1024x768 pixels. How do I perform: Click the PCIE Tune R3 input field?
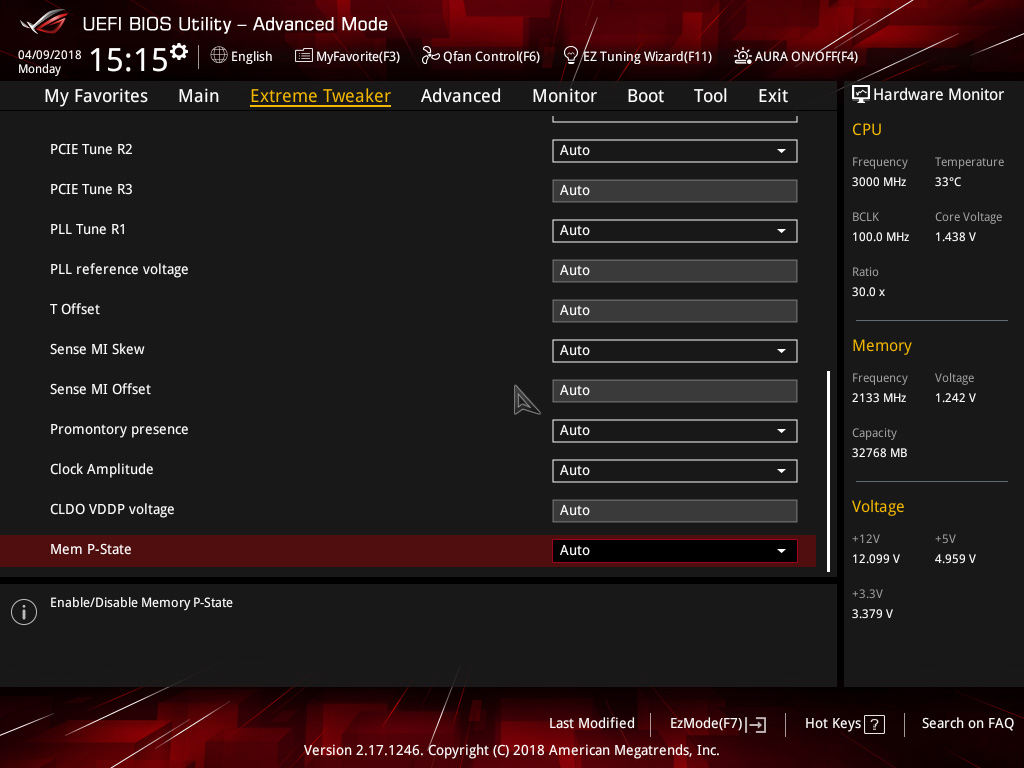tap(675, 191)
